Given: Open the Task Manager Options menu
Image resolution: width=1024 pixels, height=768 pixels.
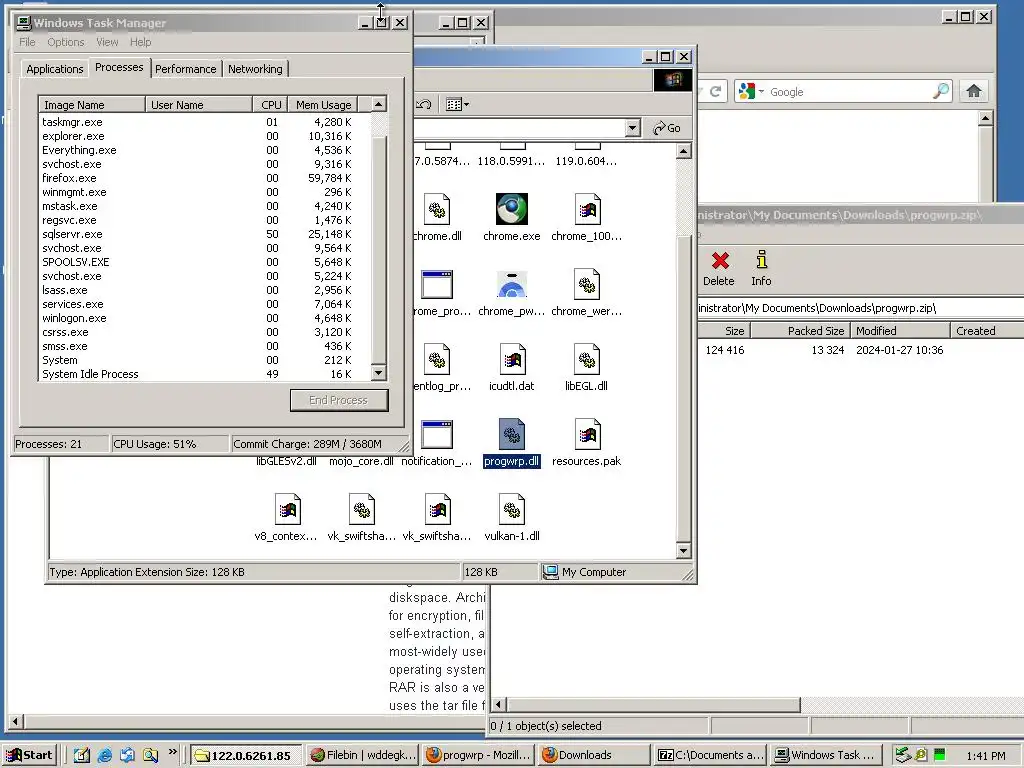Looking at the screenshot, I should pyautogui.click(x=65, y=42).
